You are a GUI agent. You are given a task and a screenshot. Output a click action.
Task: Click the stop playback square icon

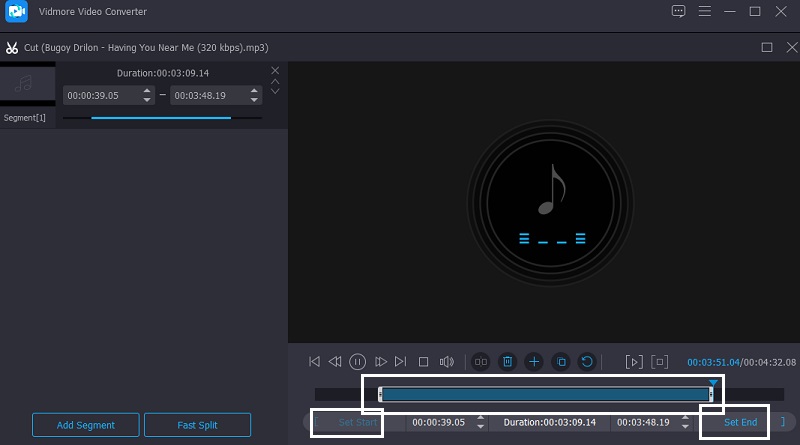423,361
